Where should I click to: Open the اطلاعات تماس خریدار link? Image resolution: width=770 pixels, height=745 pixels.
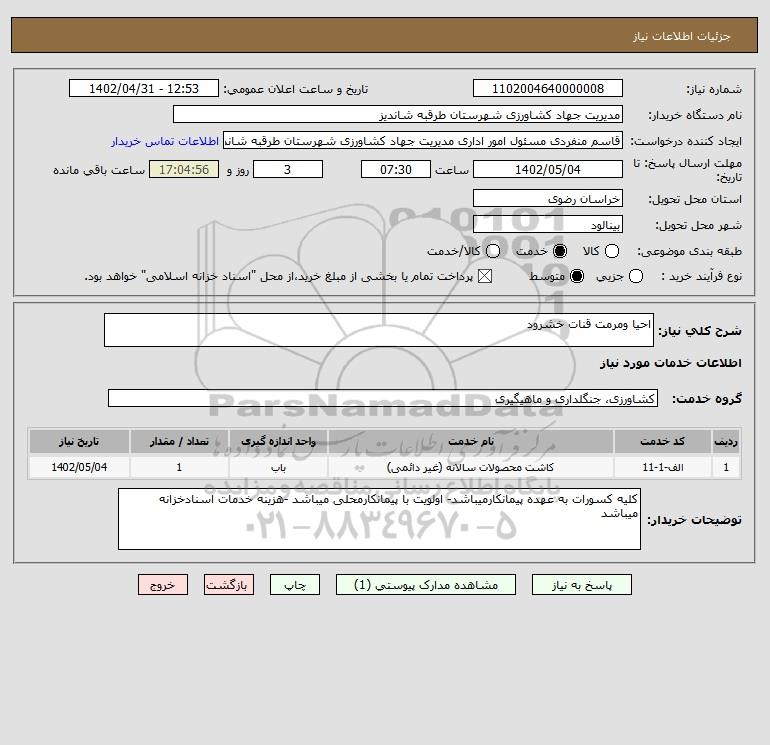click(165, 141)
